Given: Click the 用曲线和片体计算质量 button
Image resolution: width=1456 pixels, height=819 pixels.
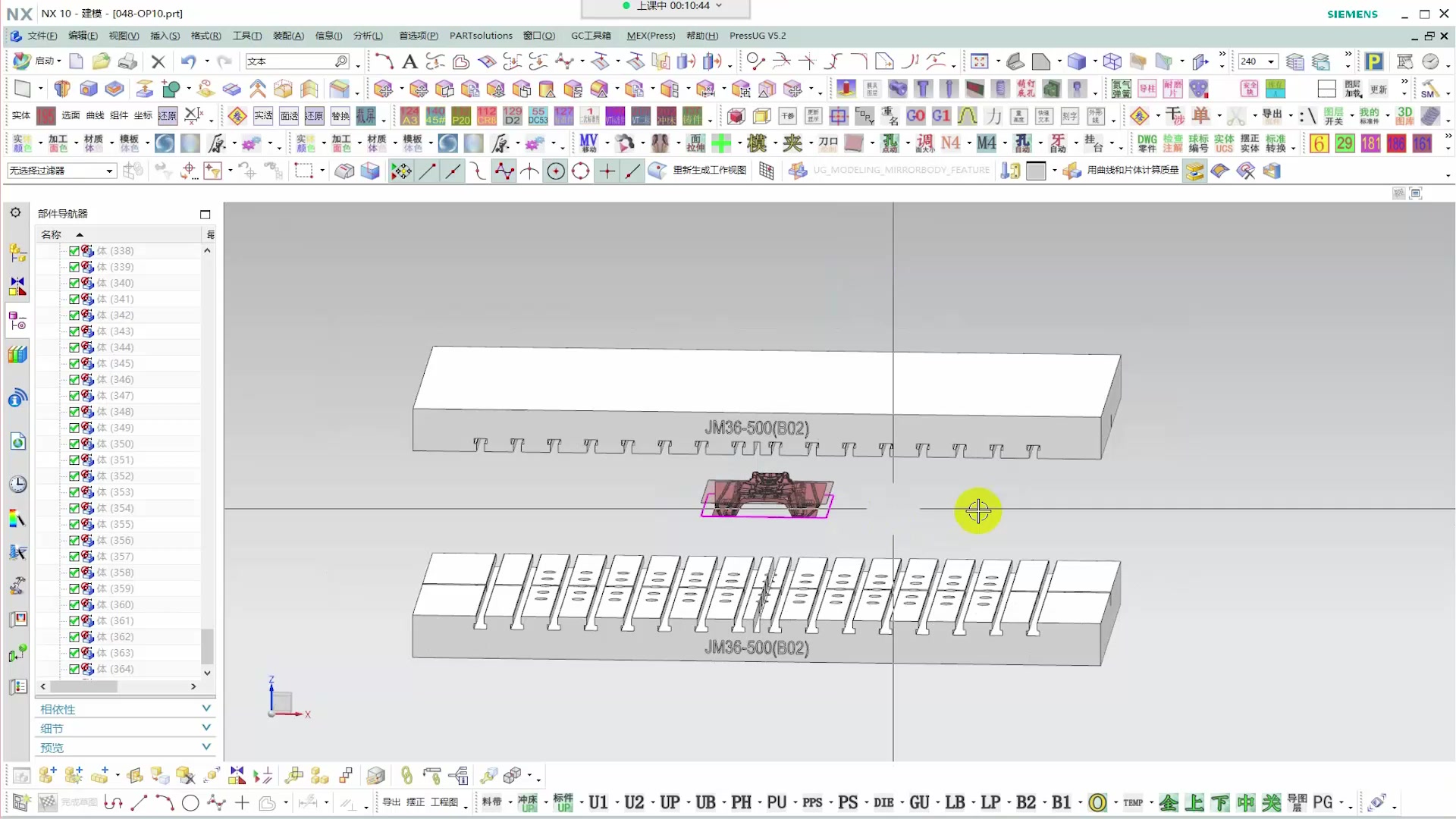Looking at the screenshot, I should point(1132,171).
